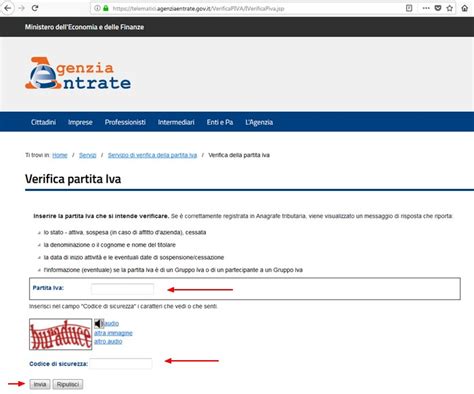Click the Pocket save icon
Viewport: 474px width, 394px height.
(438, 8)
